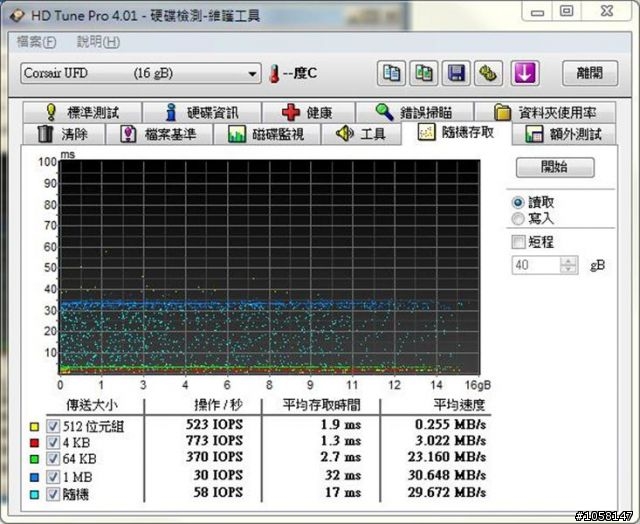Click the 30.648 MB/s average speed value
The height and width of the screenshot is (524, 640).
coord(447,475)
